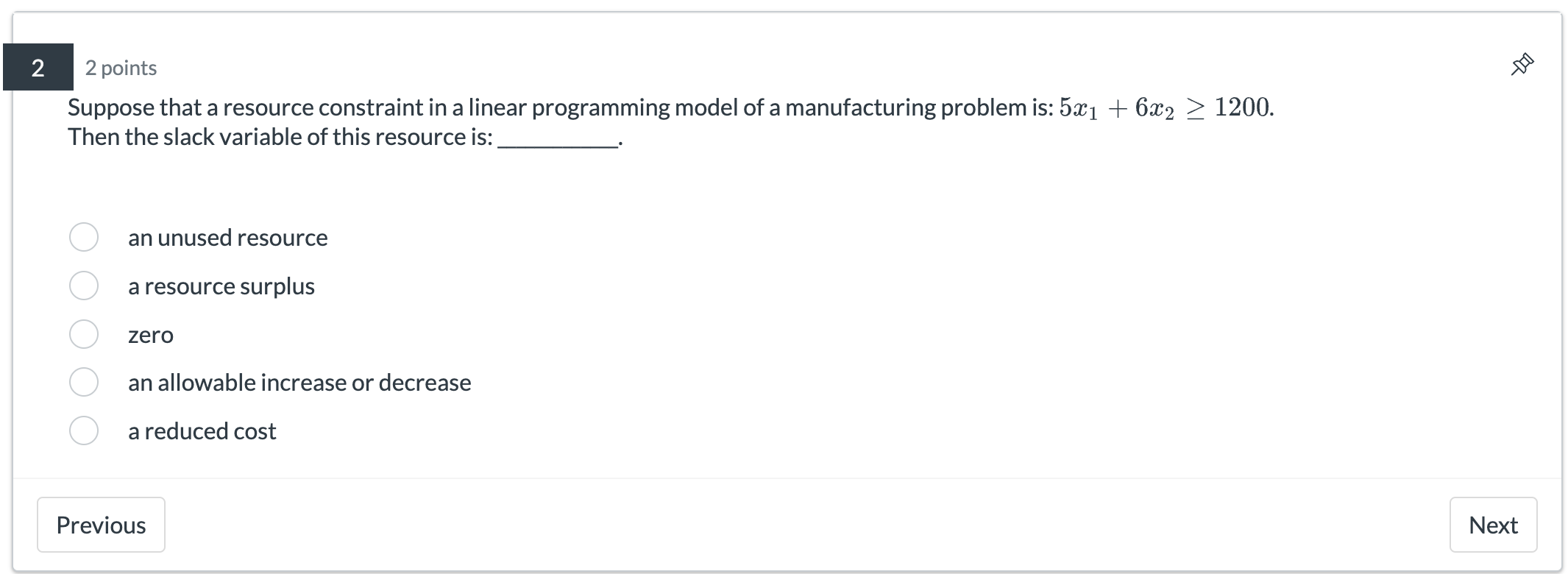Image resolution: width=1568 pixels, height=574 pixels.
Task: Pick 'an allowable increase or decrease' option
Action: tap(83, 382)
